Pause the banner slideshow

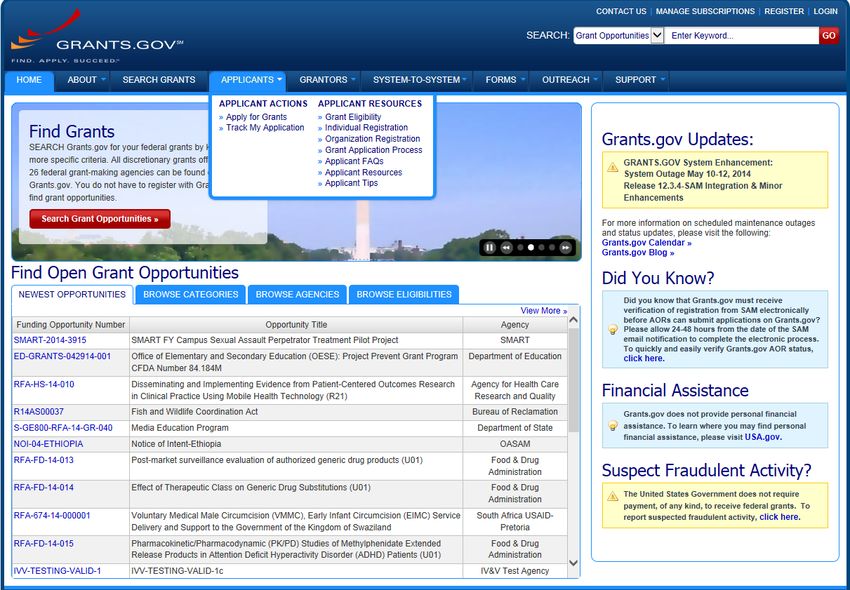pyautogui.click(x=490, y=248)
